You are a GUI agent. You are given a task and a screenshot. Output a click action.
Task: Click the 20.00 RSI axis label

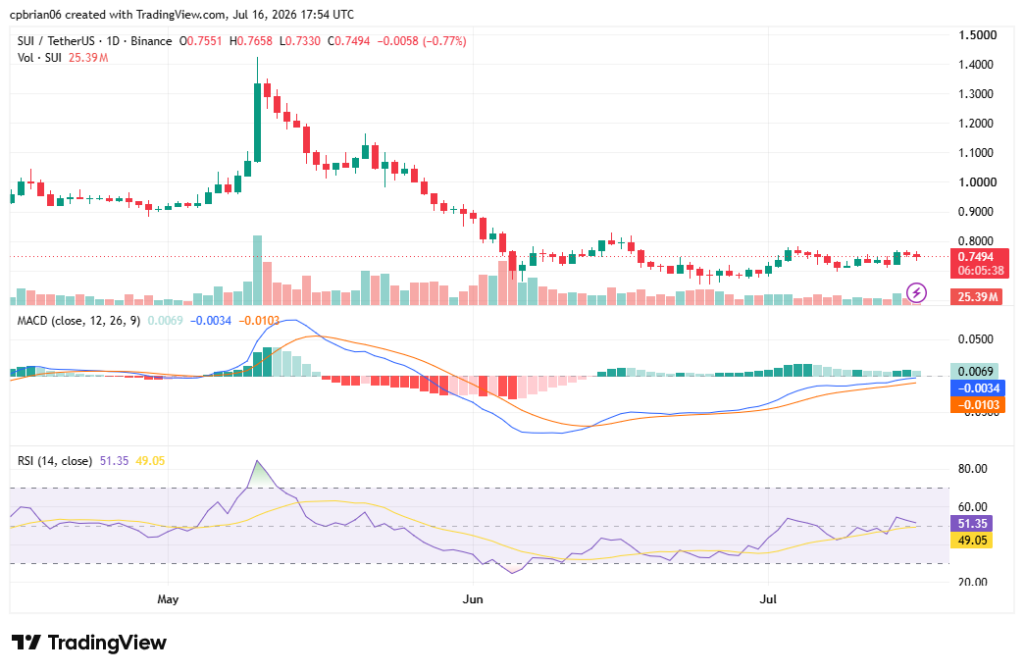pos(972,582)
